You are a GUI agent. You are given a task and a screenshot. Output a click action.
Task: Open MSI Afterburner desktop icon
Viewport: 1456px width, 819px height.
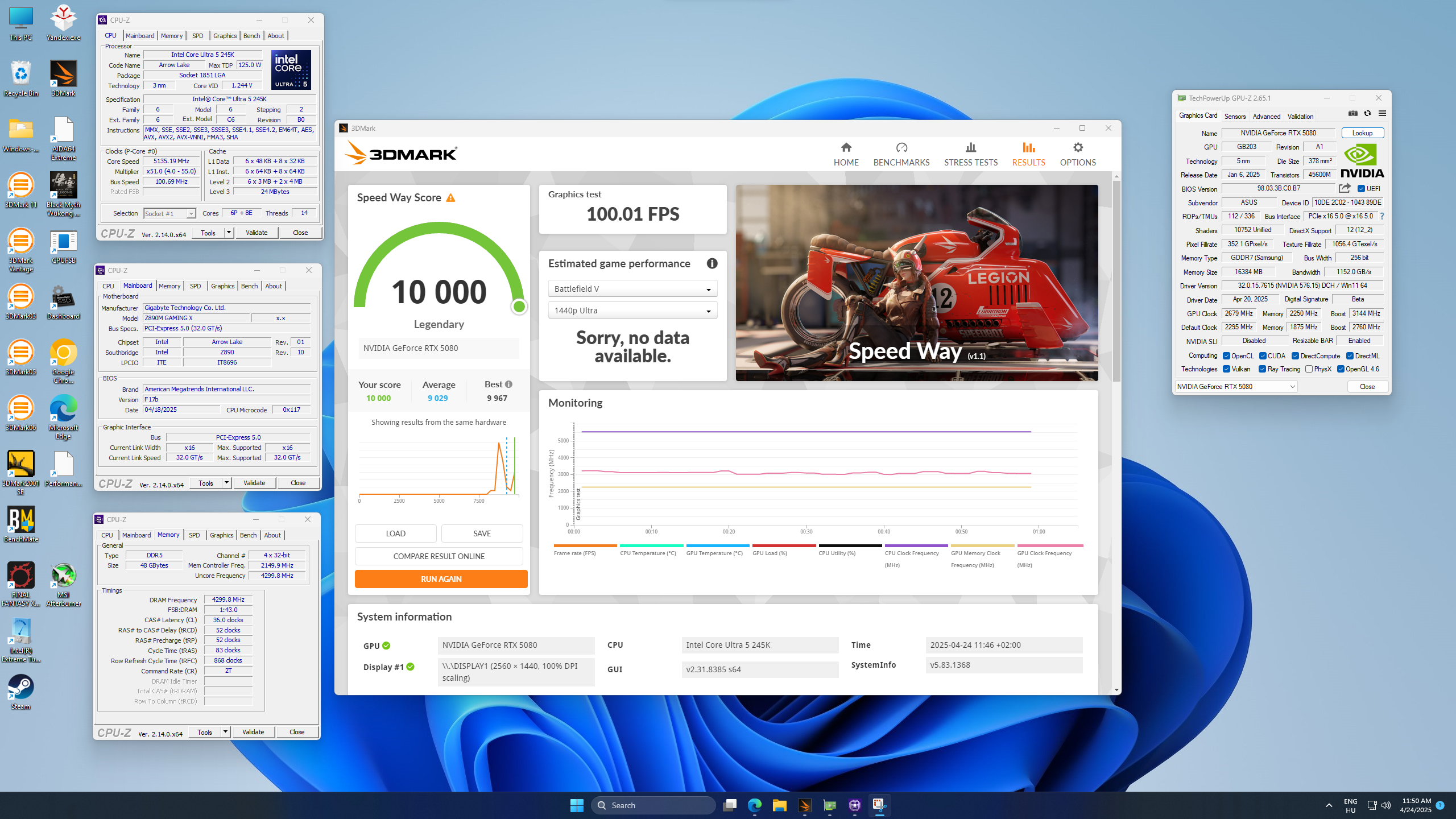[x=63, y=585]
